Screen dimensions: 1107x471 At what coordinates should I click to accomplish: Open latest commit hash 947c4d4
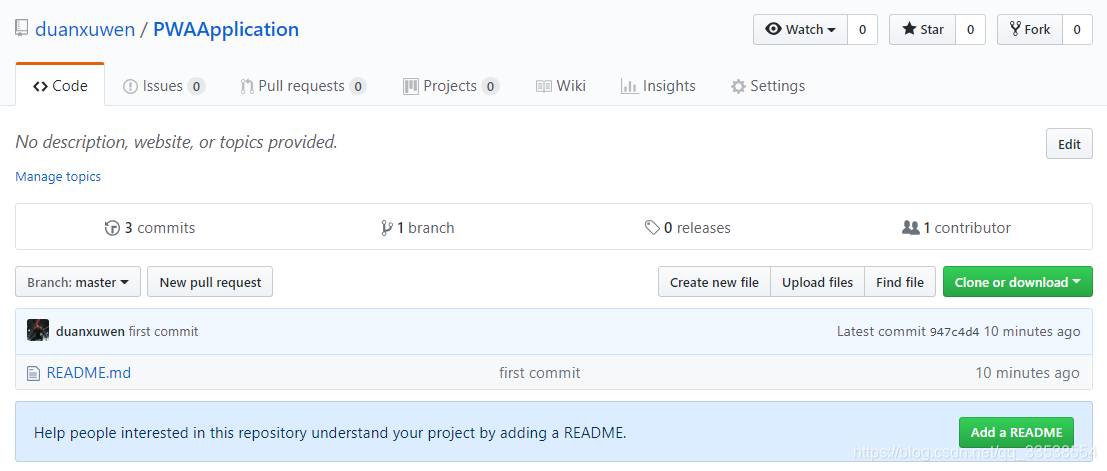pos(955,332)
